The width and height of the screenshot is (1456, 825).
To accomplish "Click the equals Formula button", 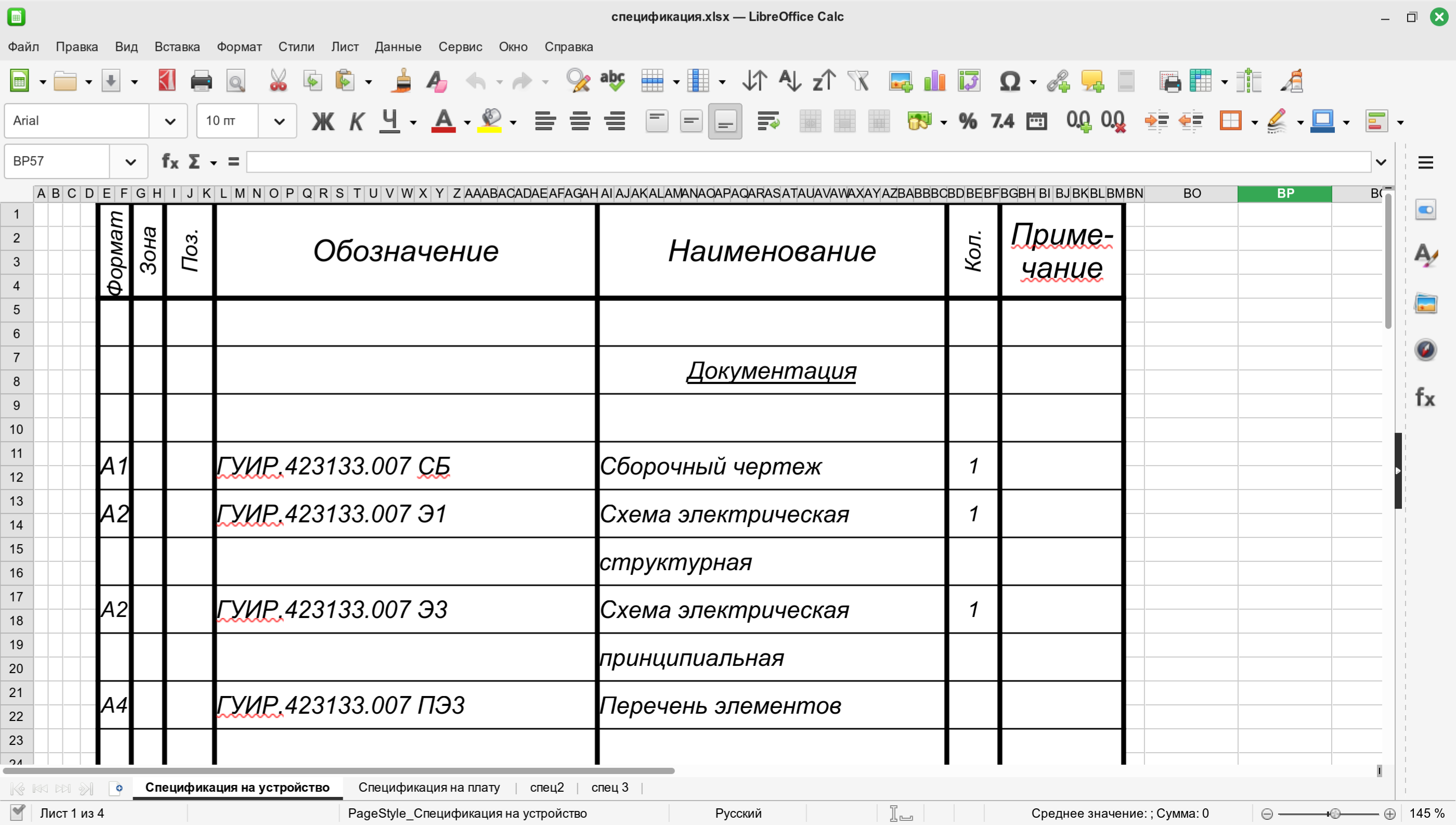I will click(233, 161).
